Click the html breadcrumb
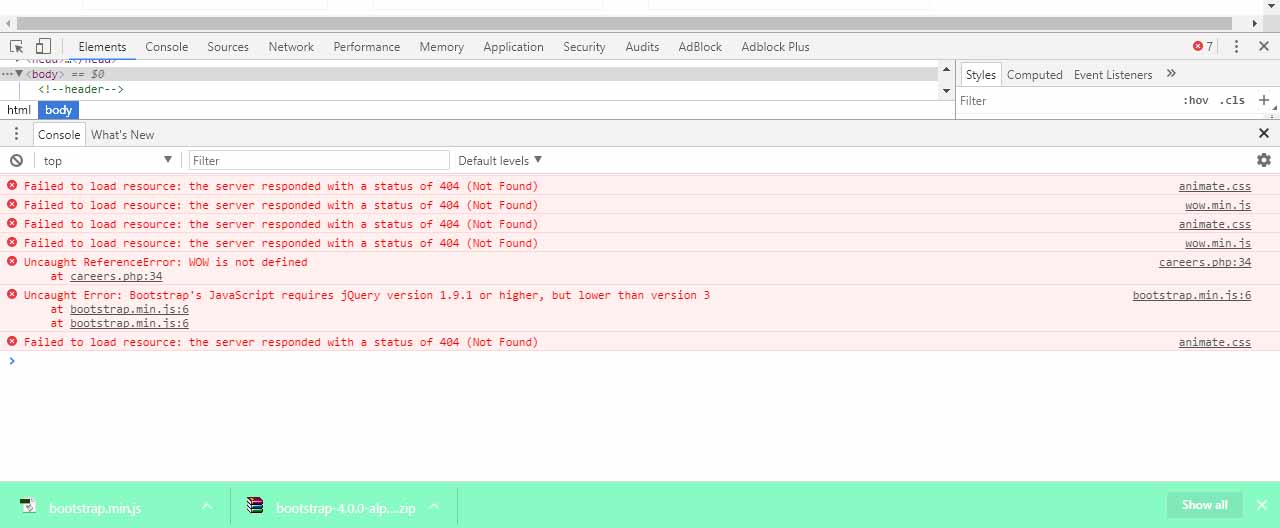The height and width of the screenshot is (528, 1280). click(19, 110)
